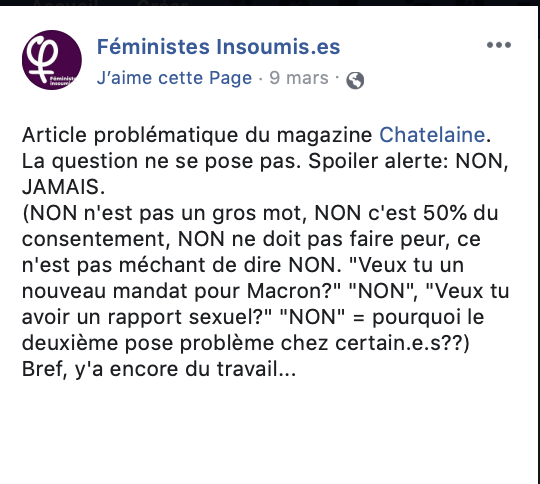The height and width of the screenshot is (484, 540).
Task: Click the Accueil item in dark top bar
Action: pos(65,3)
